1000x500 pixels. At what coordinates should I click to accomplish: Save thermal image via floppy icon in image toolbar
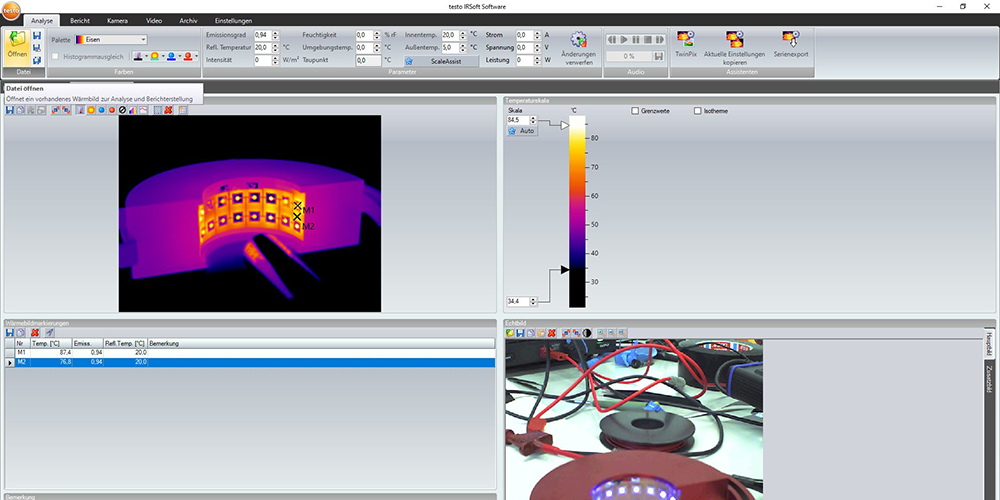click(10, 110)
